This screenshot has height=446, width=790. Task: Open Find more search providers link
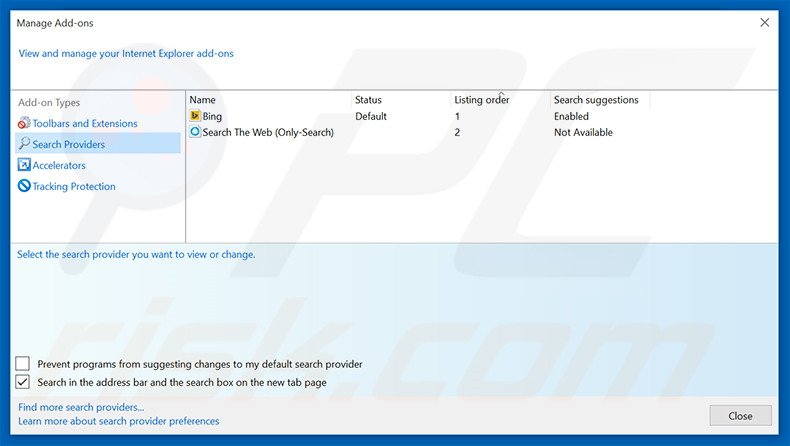click(x=81, y=407)
